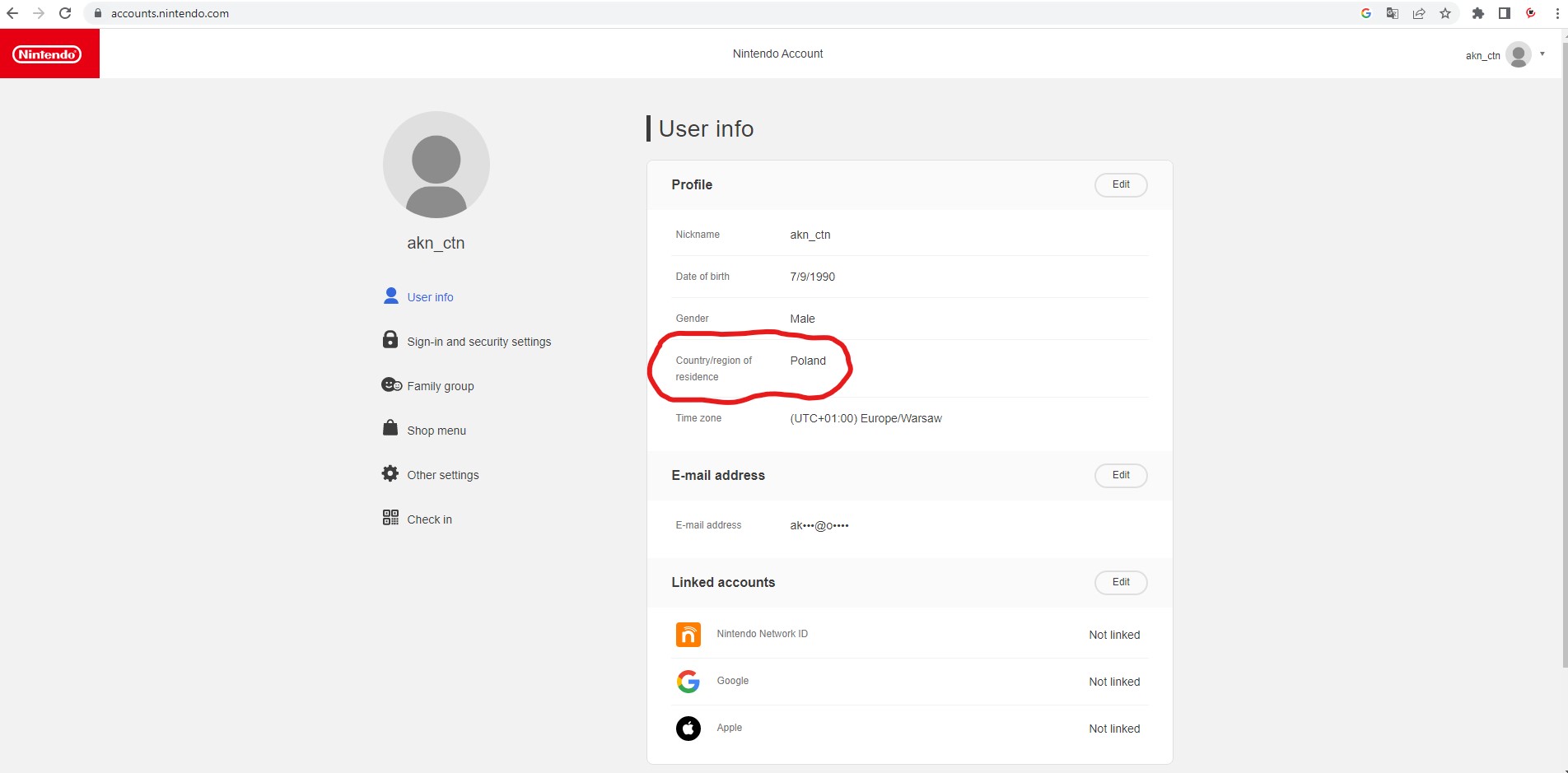Click the Family group faces icon
The image size is (1568, 773).
[x=391, y=384]
